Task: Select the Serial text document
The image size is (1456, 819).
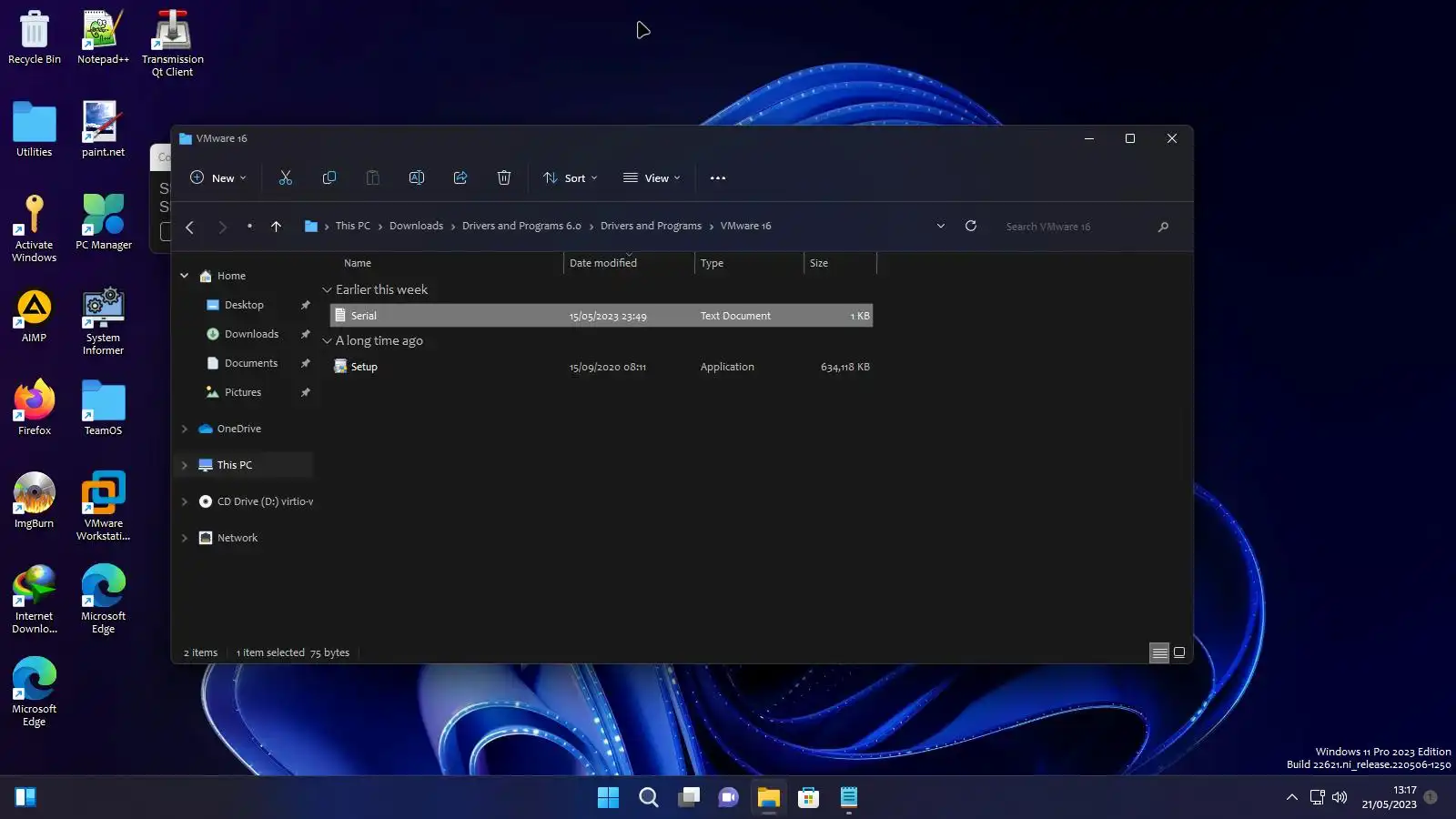Action: 601,316
